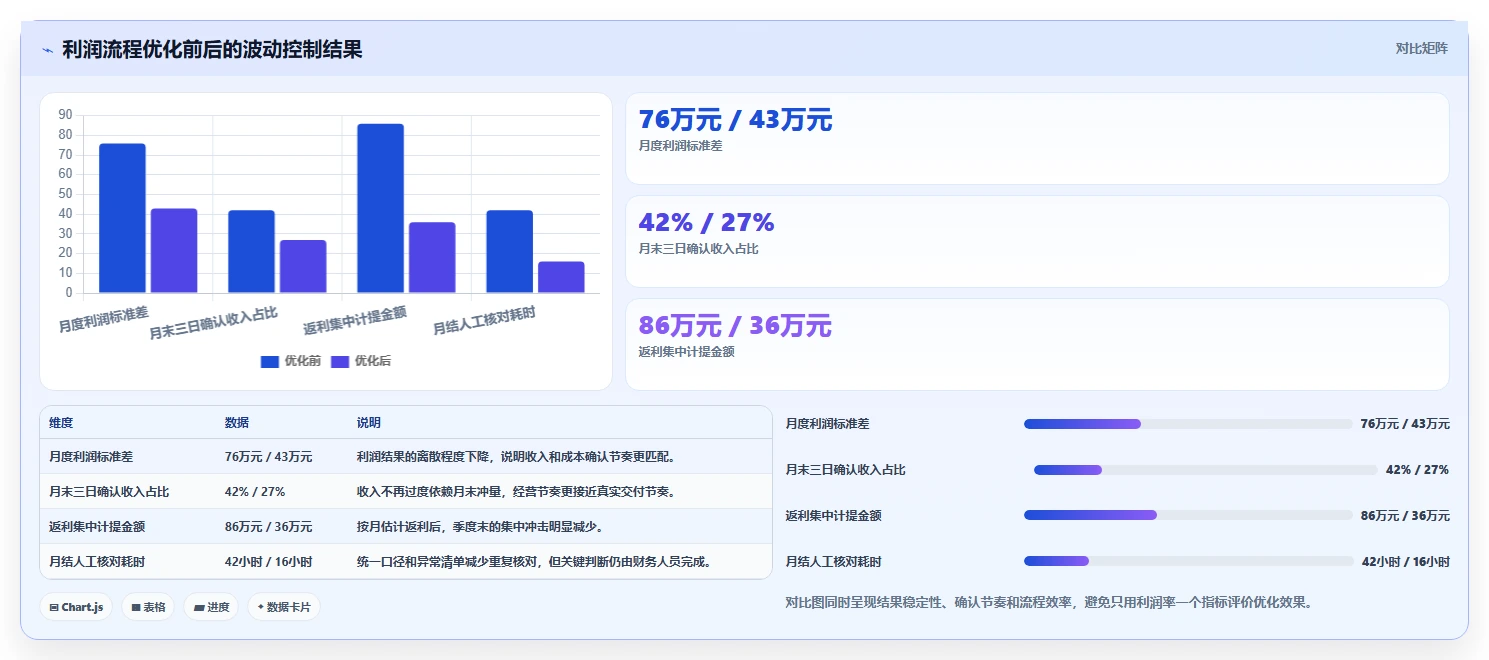Click the 数据卡片 tag chip
Screen dimensions: 1489x660
pos(284,606)
